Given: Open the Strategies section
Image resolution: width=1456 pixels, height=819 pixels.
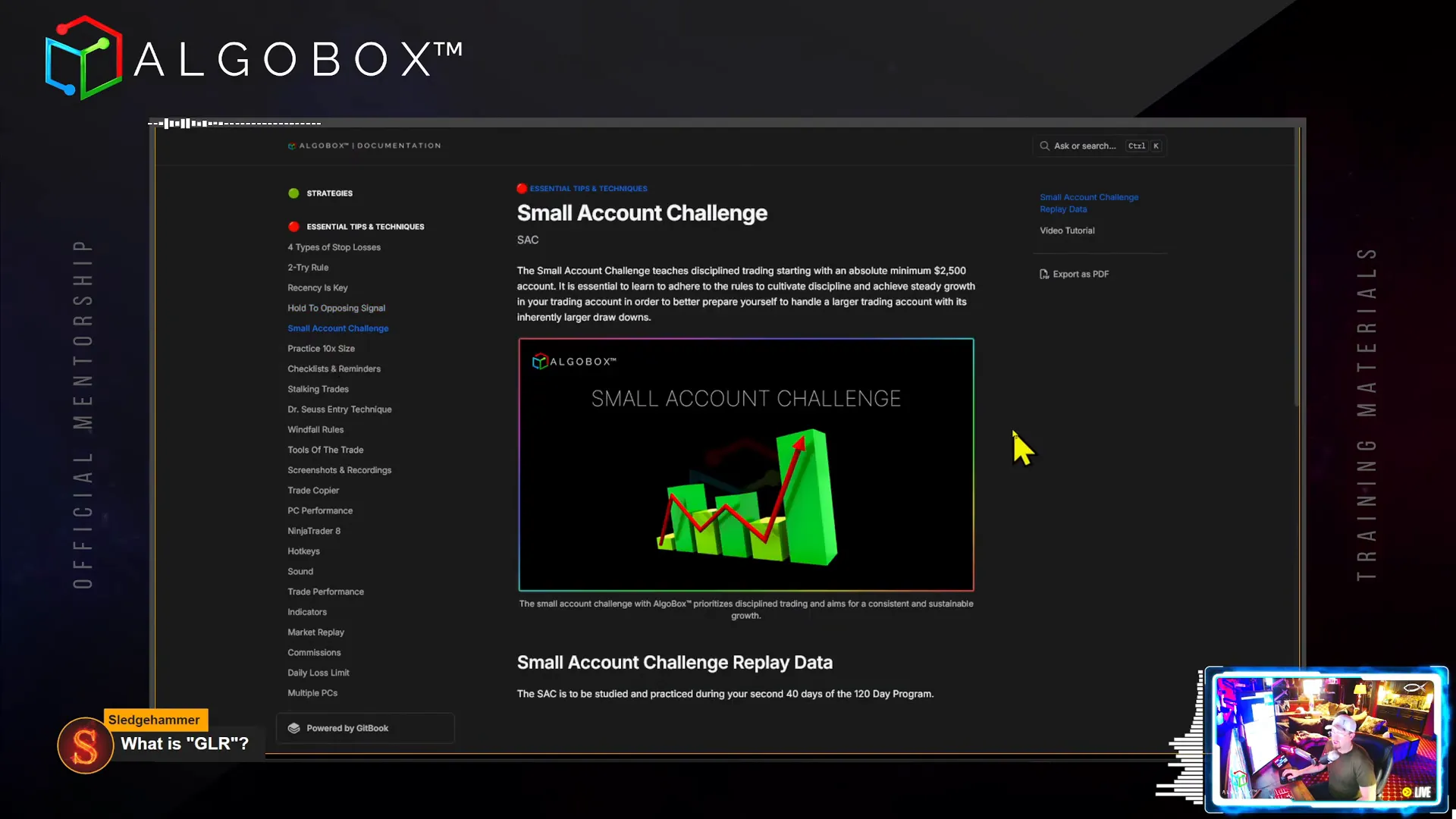Looking at the screenshot, I should click(329, 193).
